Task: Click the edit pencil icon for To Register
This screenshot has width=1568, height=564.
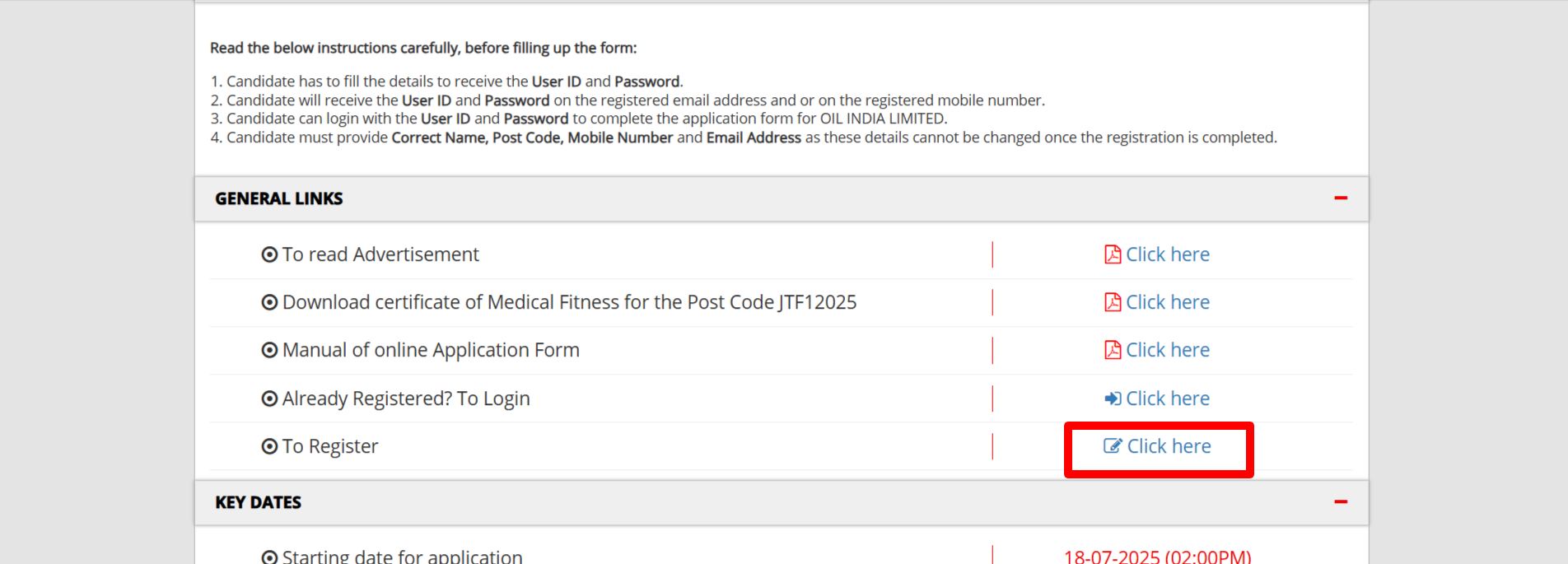Action: click(1113, 446)
